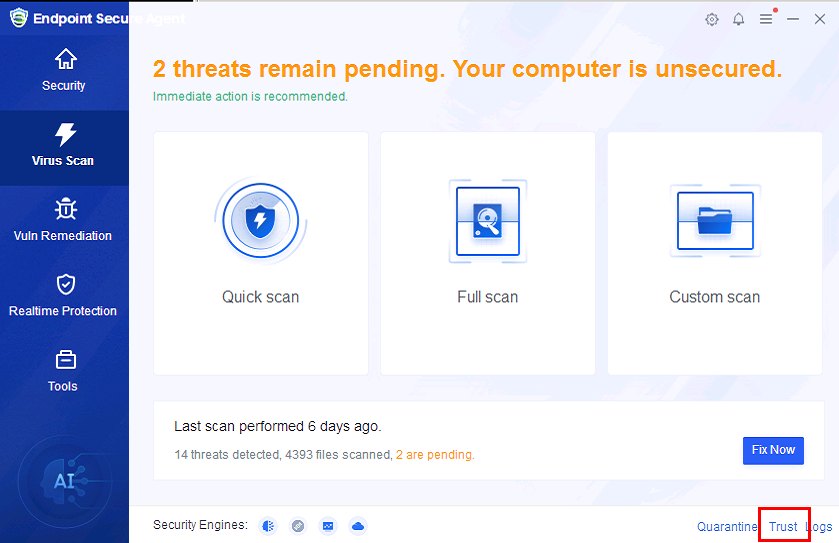Select the Virus Scan sidebar tab

[x=64, y=146]
